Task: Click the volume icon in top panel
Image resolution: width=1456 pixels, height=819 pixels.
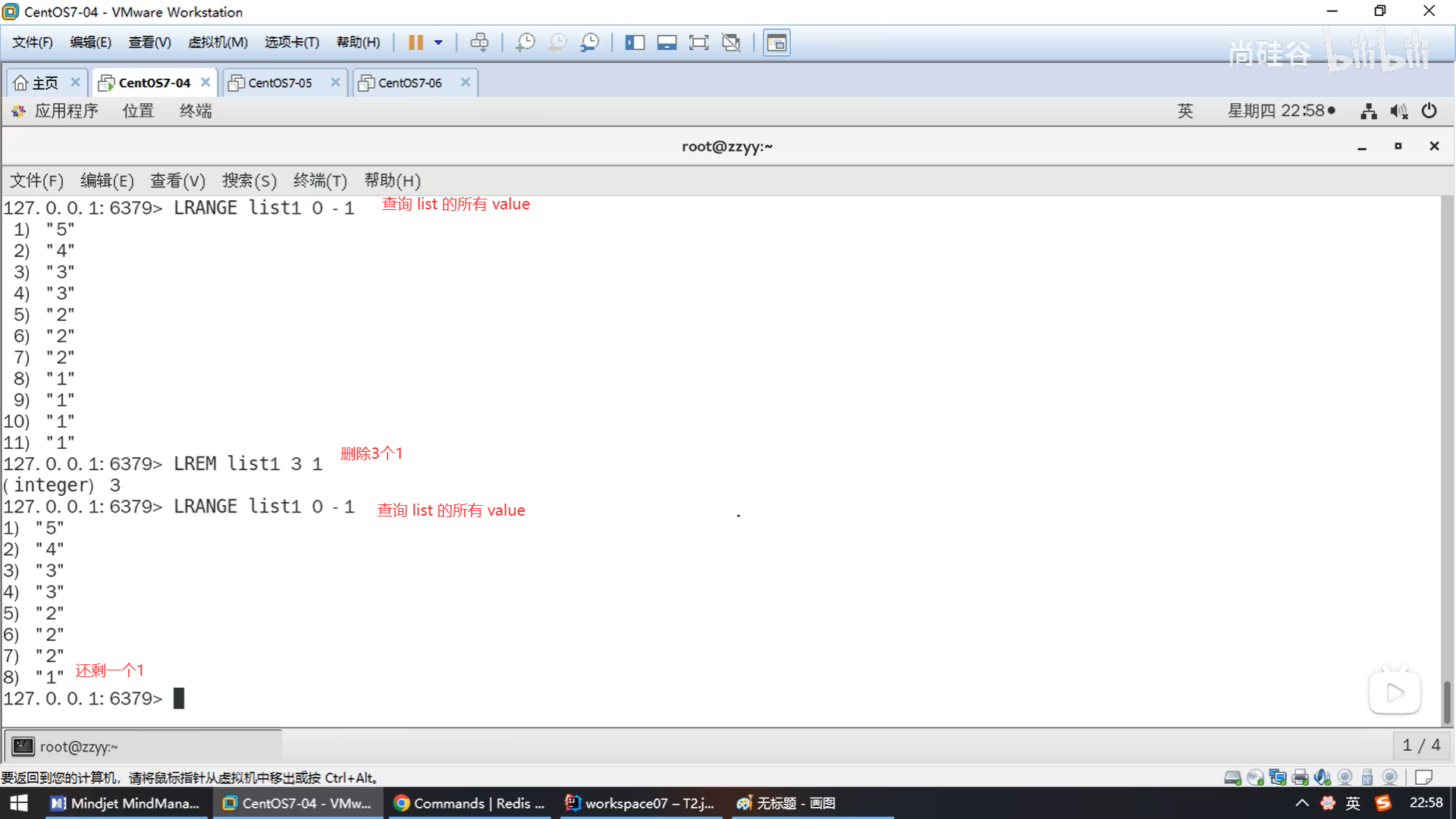Action: [1398, 111]
